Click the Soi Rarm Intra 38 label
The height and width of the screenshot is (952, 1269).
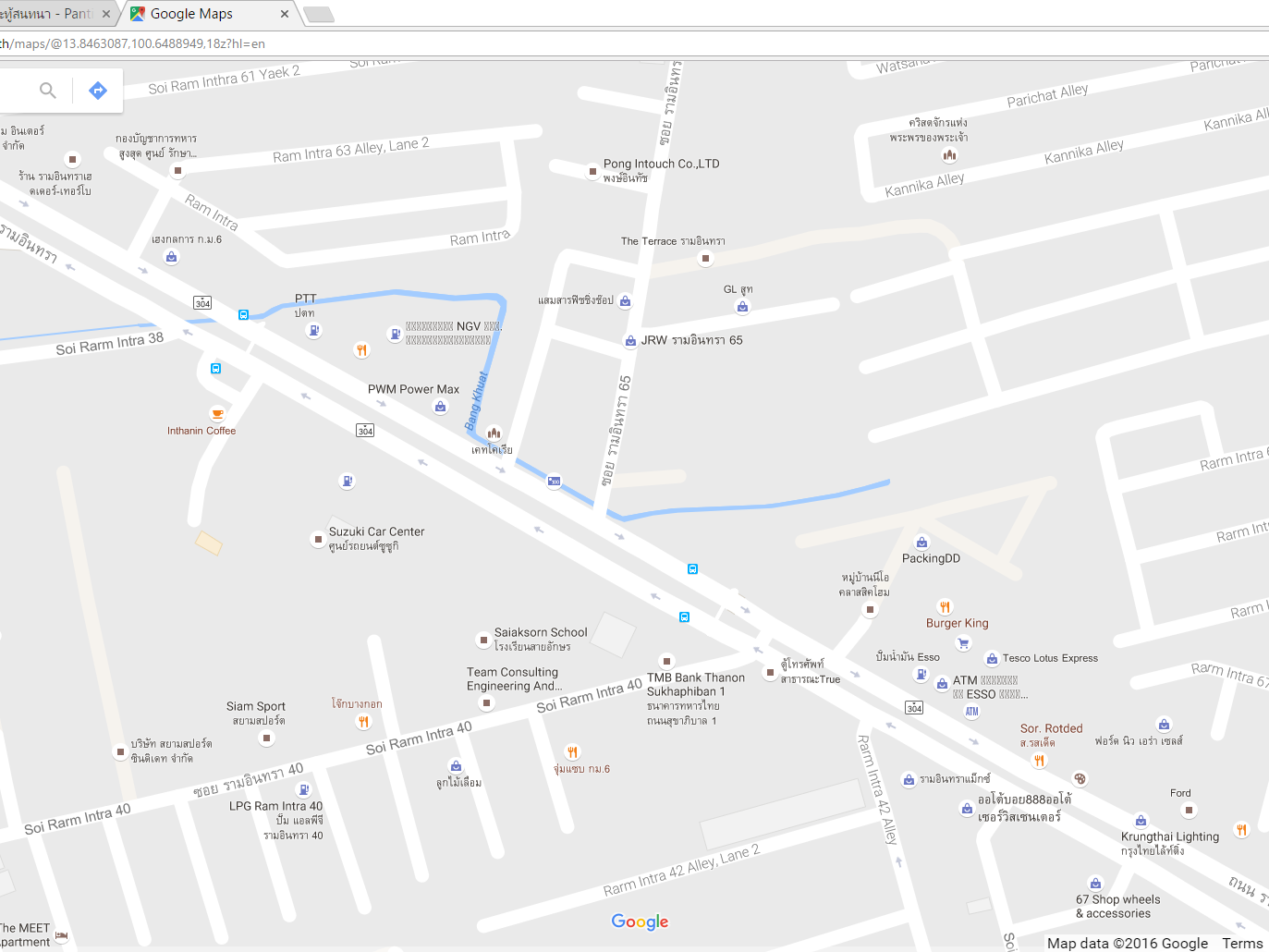coord(109,343)
